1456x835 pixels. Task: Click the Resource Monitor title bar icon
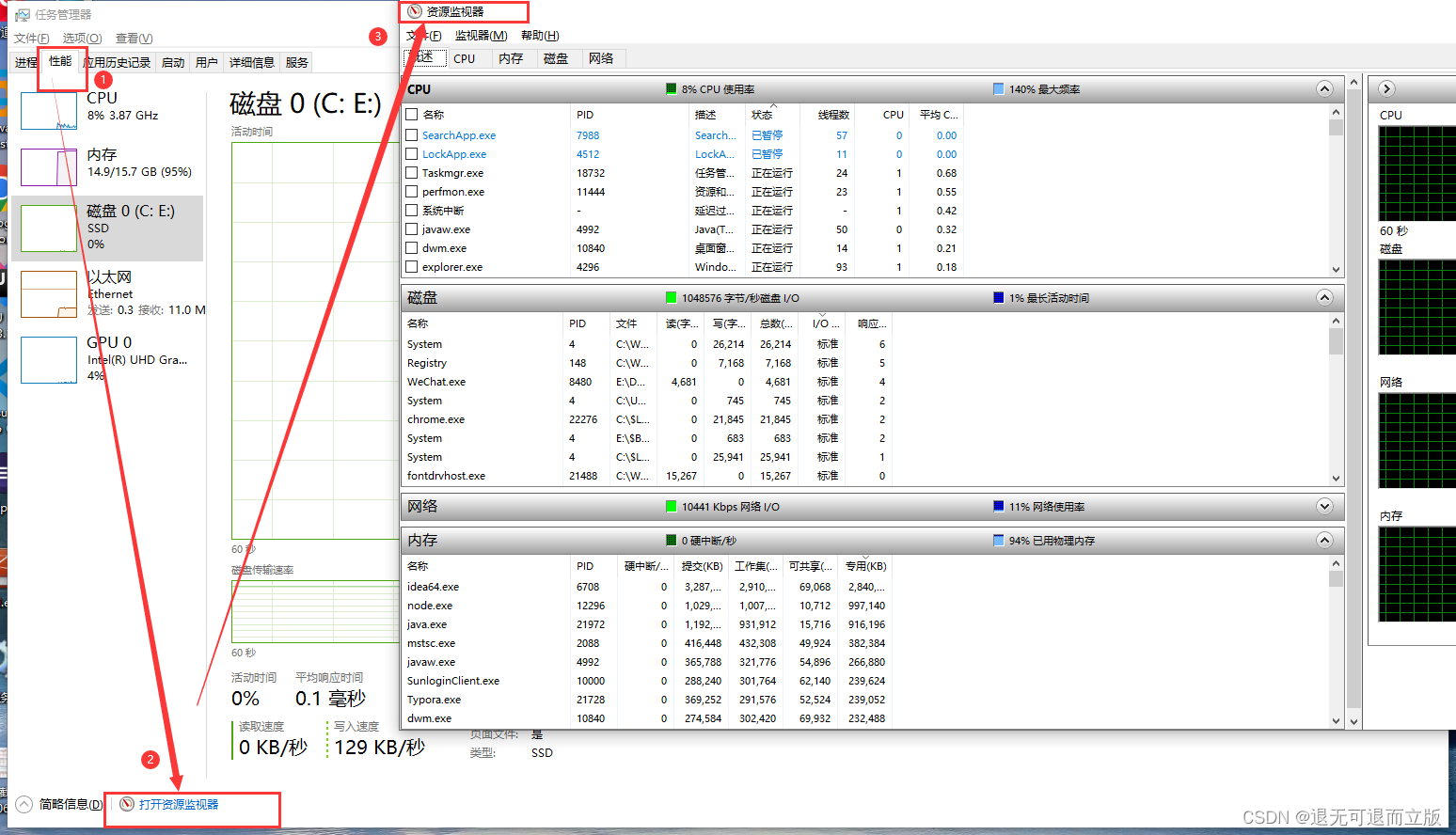[415, 11]
